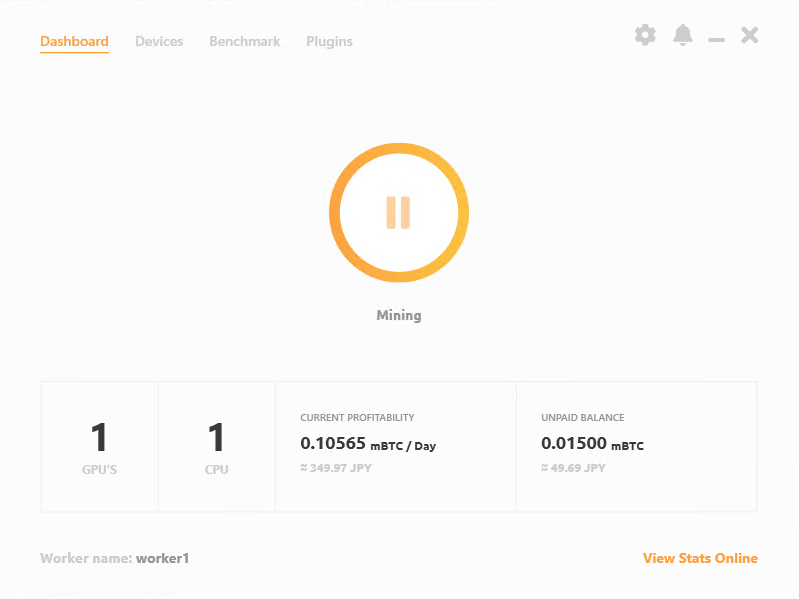This screenshot has width=799, height=599.
Task: Select the 0.01500 mBTC unpaid balance value
Action: click(592, 444)
